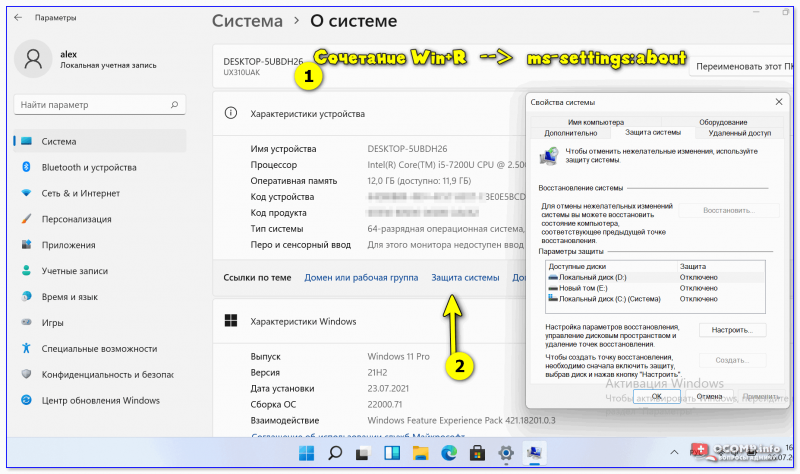Open Центр обновления Windows section
Viewport: 800px width, 474px height.
(x=100, y=401)
